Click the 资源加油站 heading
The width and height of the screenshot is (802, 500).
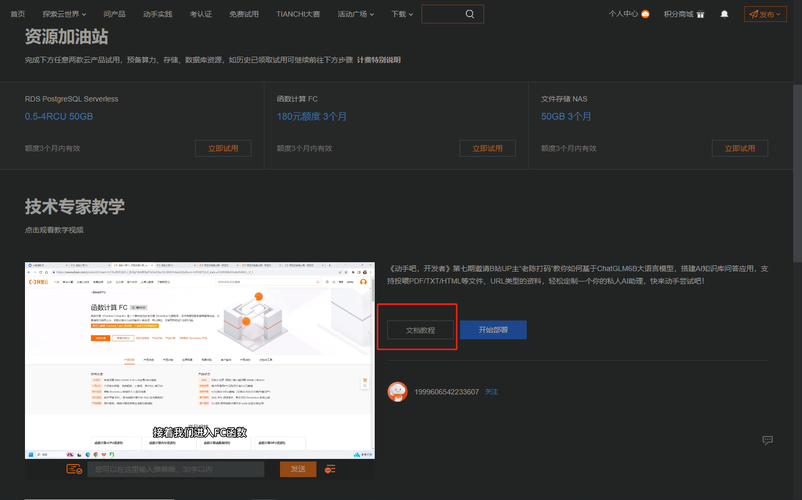(x=66, y=36)
